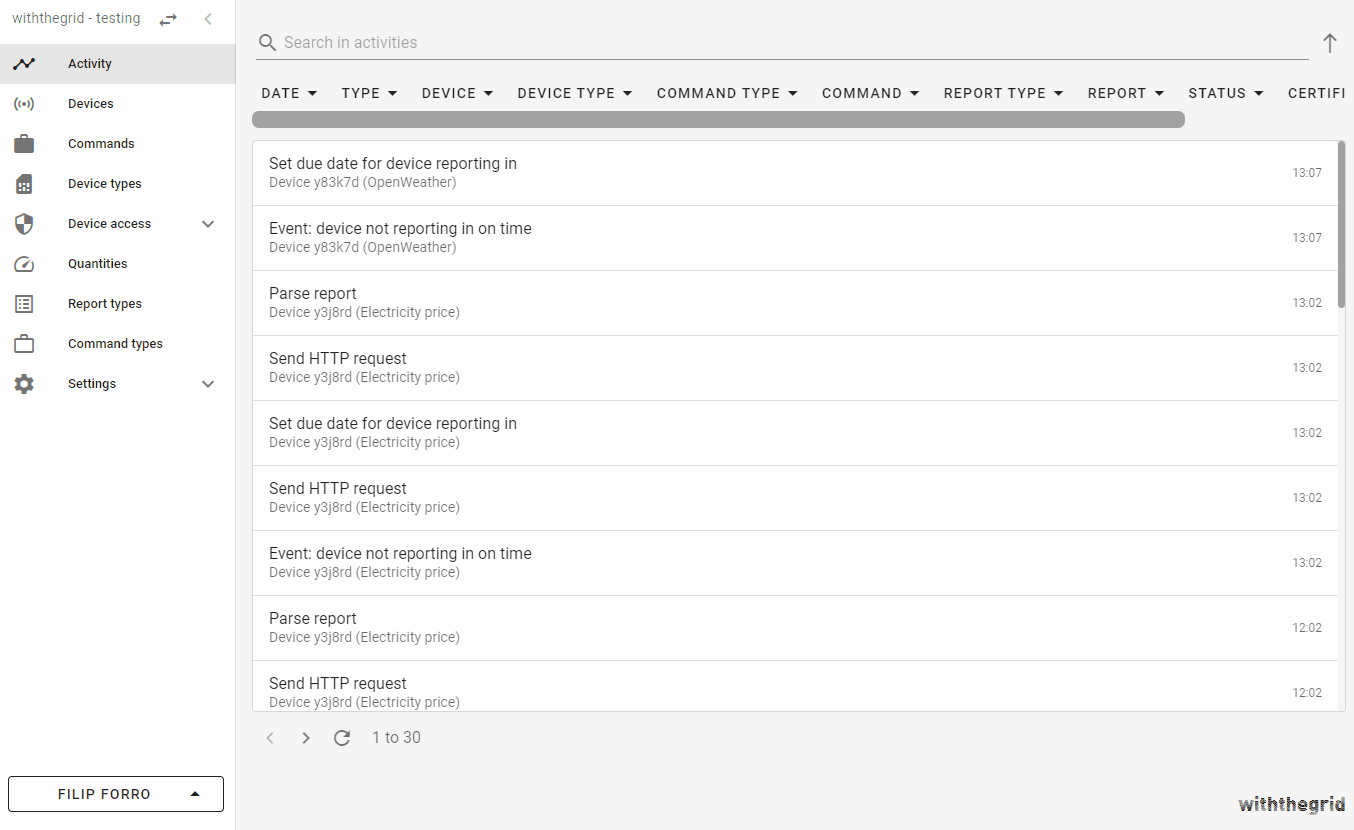Open the Command types menu item

pos(115,344)
